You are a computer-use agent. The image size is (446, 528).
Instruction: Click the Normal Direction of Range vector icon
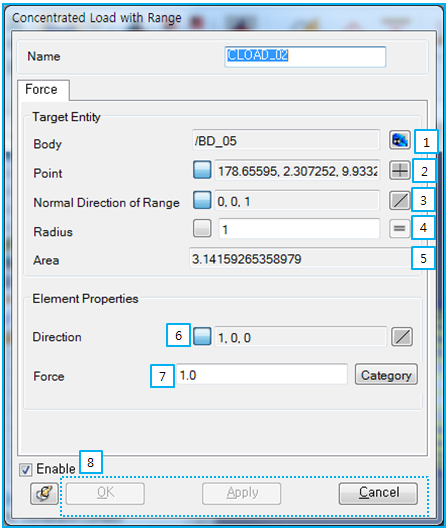coord(400,201)
